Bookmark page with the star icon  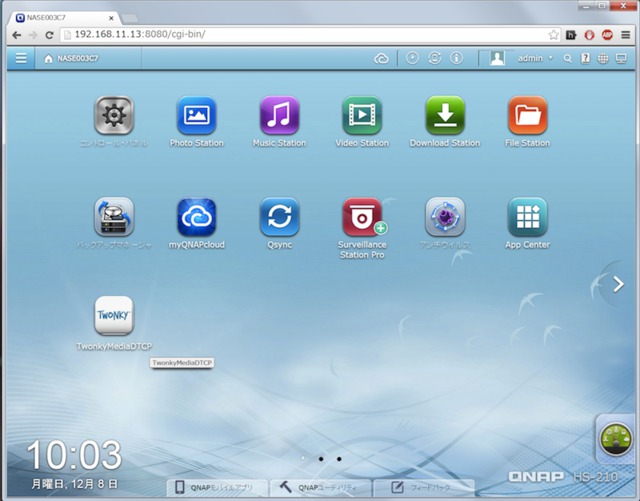[x=553, y=35]
